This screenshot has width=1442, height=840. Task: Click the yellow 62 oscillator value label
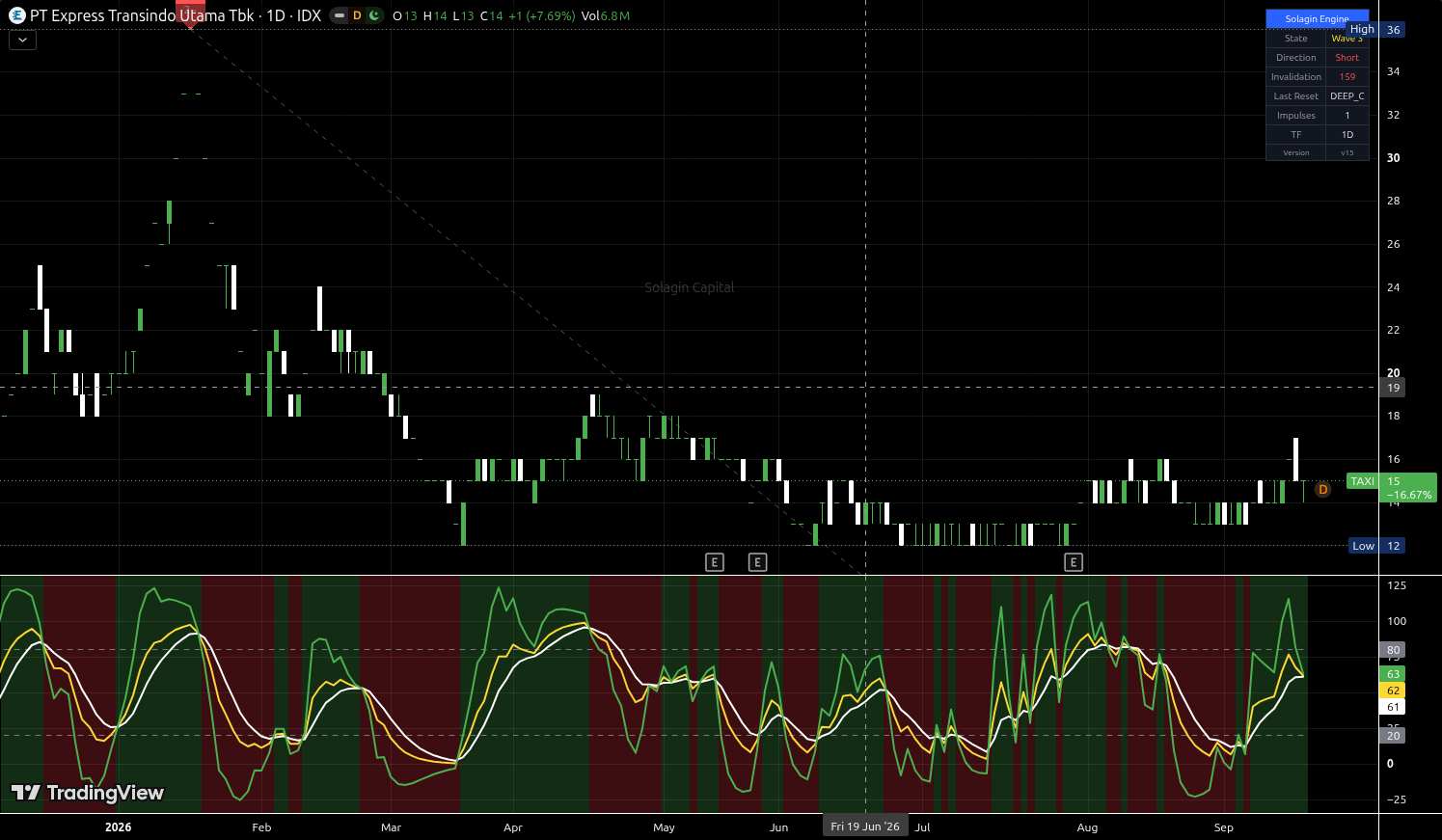pos(1393,691)
